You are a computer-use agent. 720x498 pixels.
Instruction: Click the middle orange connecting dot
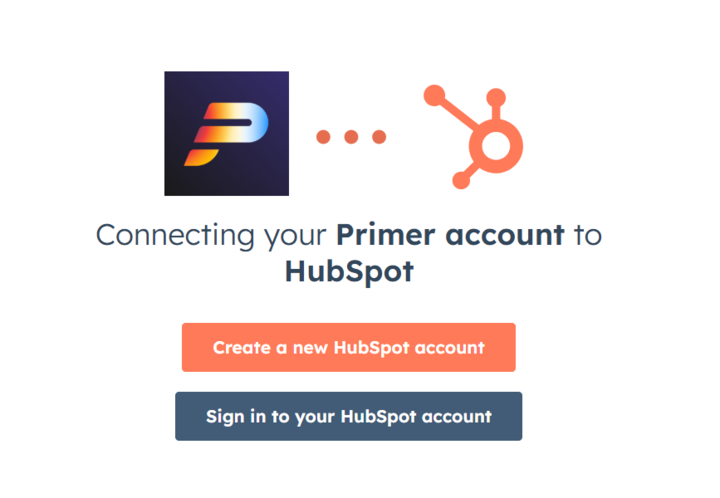coord(351,137)
